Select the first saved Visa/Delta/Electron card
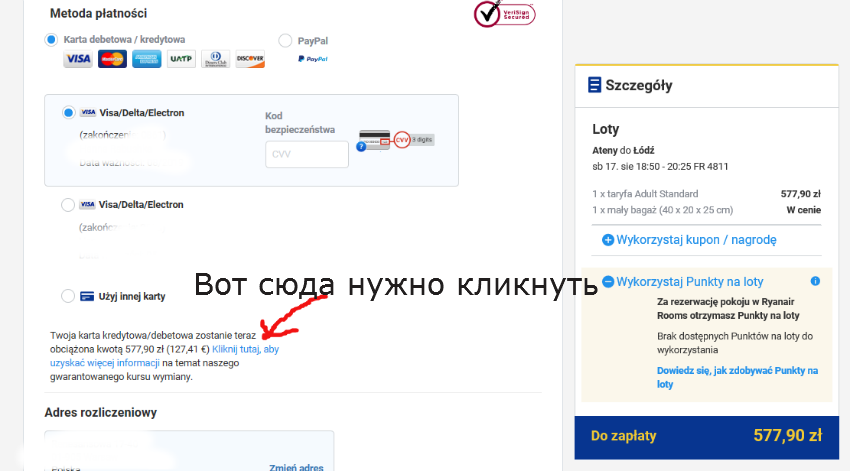 point(68,113)
